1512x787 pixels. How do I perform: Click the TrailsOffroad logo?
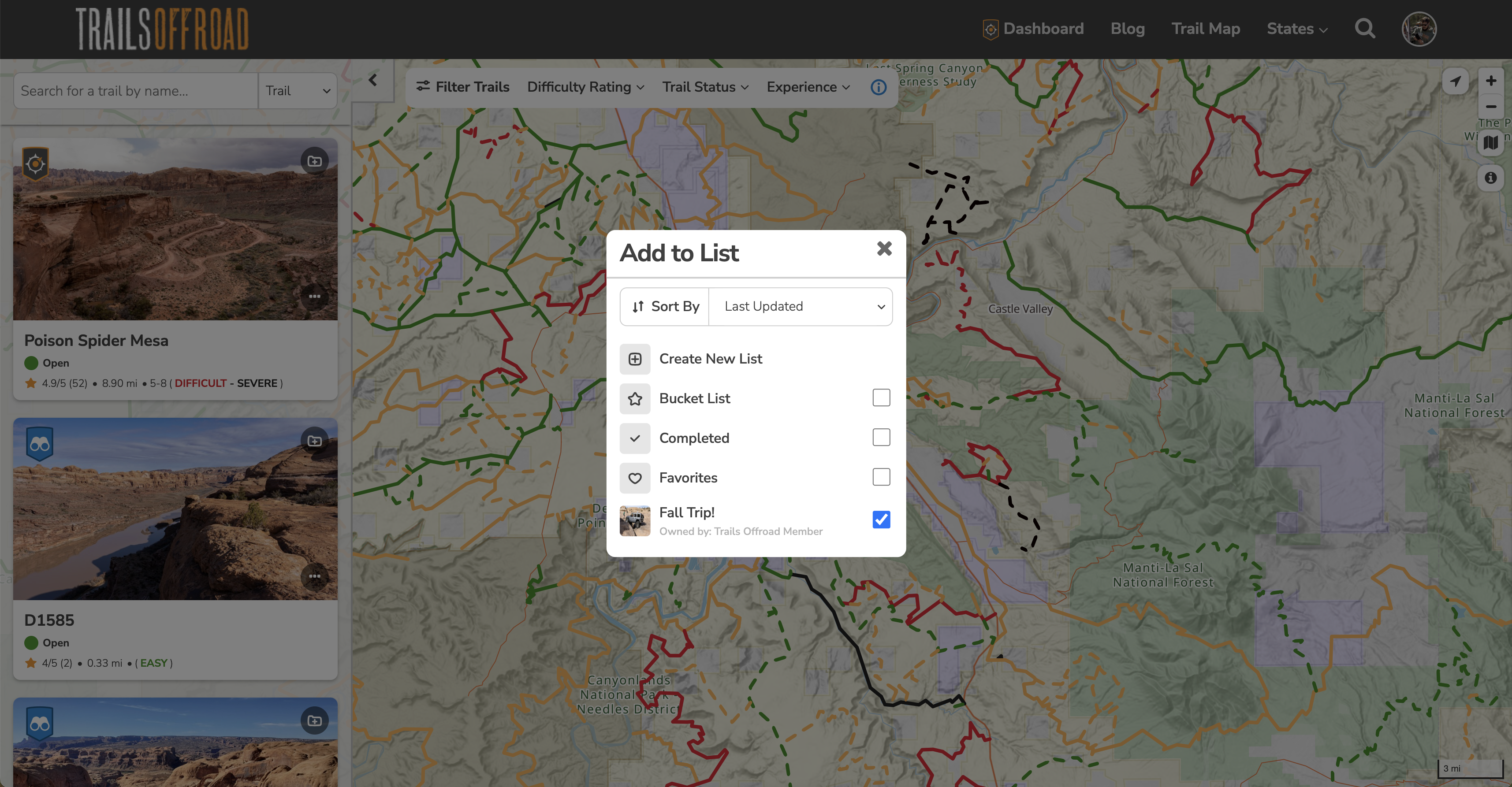163,29
